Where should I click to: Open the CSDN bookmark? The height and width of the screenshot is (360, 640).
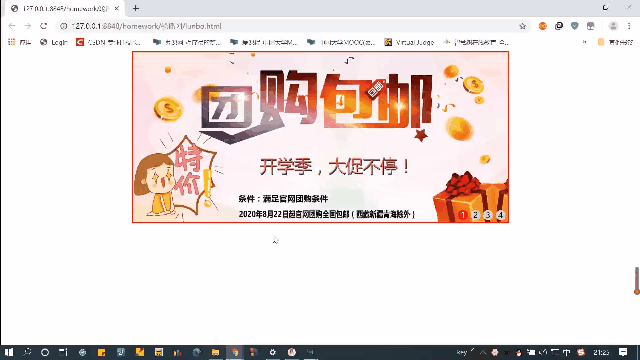coord(109,42)
